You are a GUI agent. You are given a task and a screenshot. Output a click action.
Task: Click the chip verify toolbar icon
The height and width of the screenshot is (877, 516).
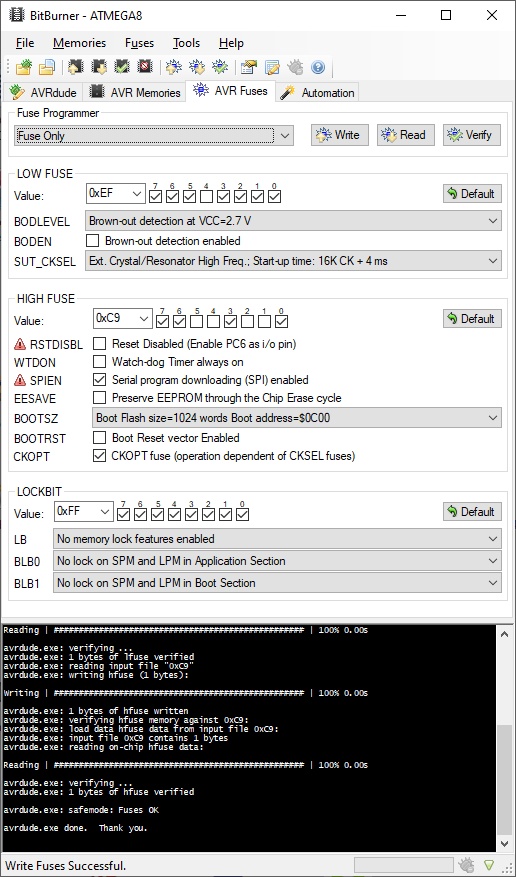point(122,67)
